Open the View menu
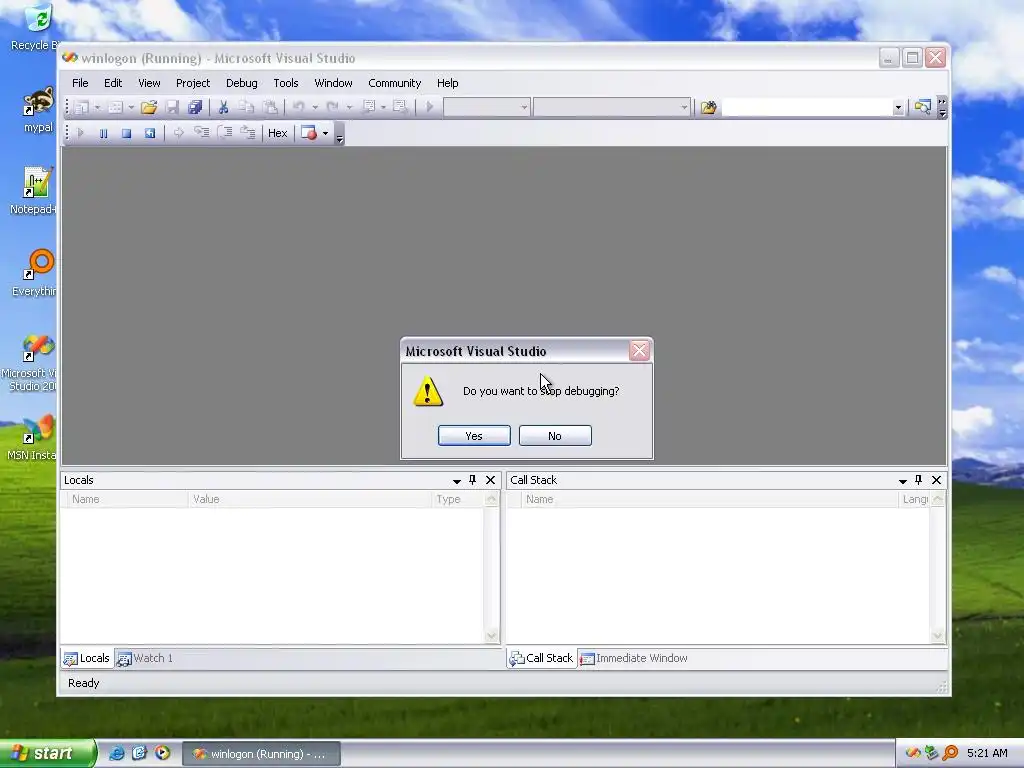Screen dimensions: 1024x768 (149, 83)
